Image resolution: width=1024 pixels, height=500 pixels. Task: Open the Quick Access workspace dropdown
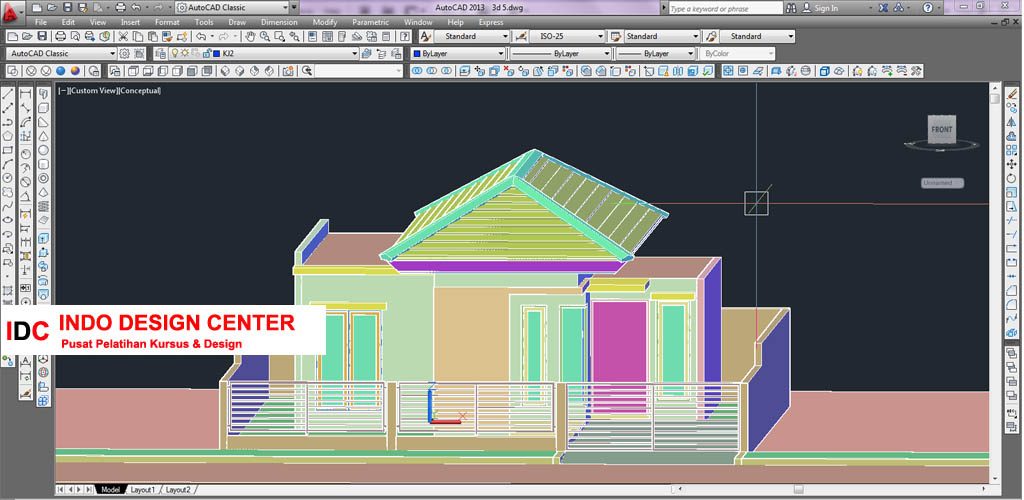coord(232,8)
